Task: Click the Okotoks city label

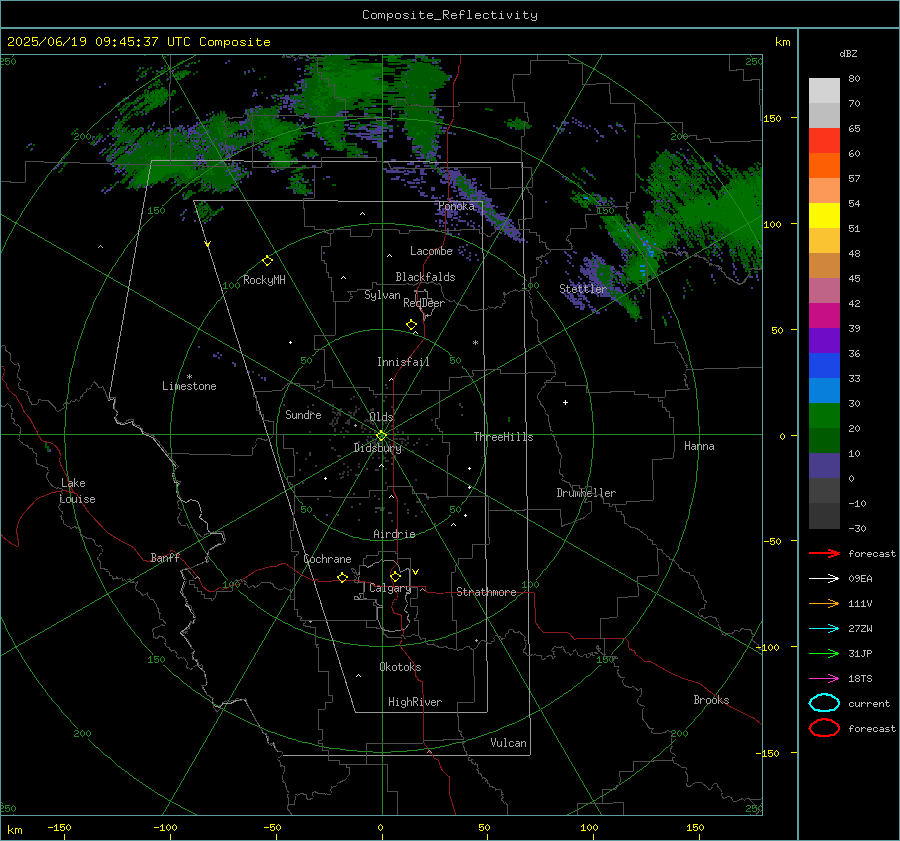Action: [x=400, y=667]
